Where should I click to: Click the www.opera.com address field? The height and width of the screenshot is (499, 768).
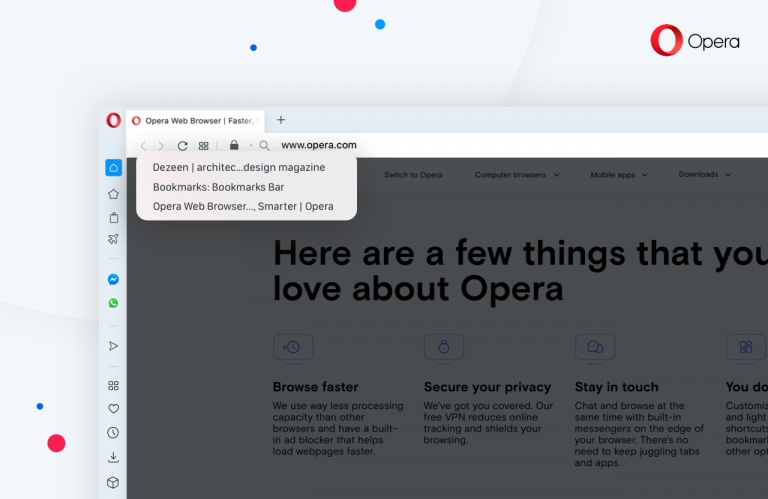coord(320,145)
